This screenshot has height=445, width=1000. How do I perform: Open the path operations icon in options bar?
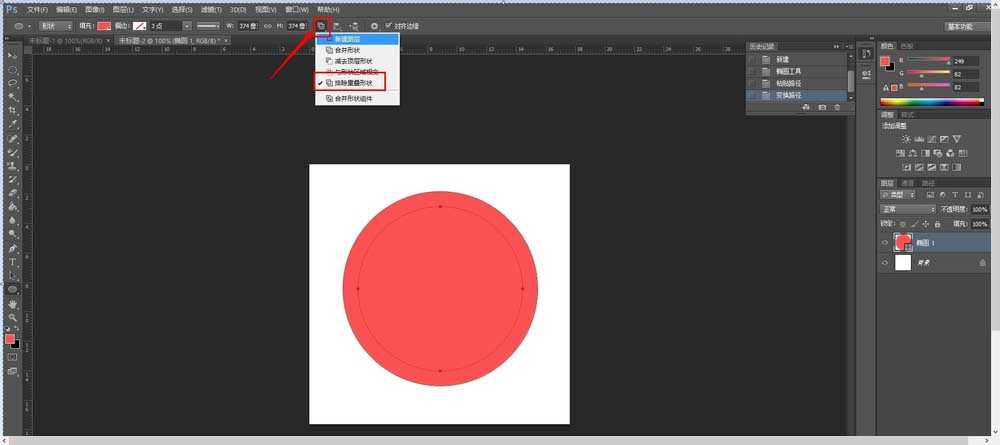click(x=321, y=25)
